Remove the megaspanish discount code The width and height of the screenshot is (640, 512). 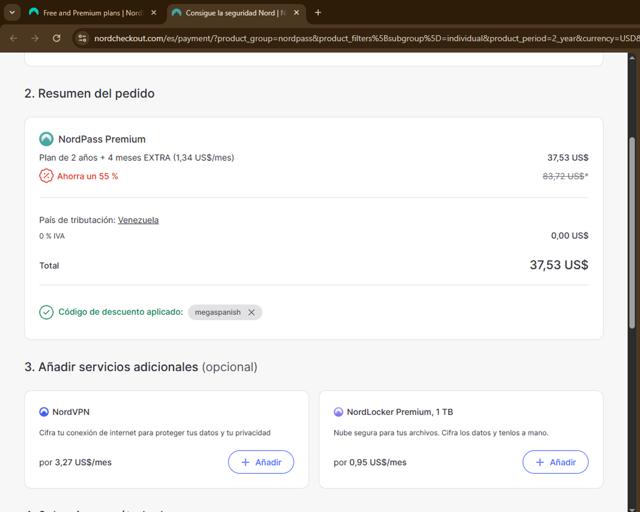coord(251,312)
